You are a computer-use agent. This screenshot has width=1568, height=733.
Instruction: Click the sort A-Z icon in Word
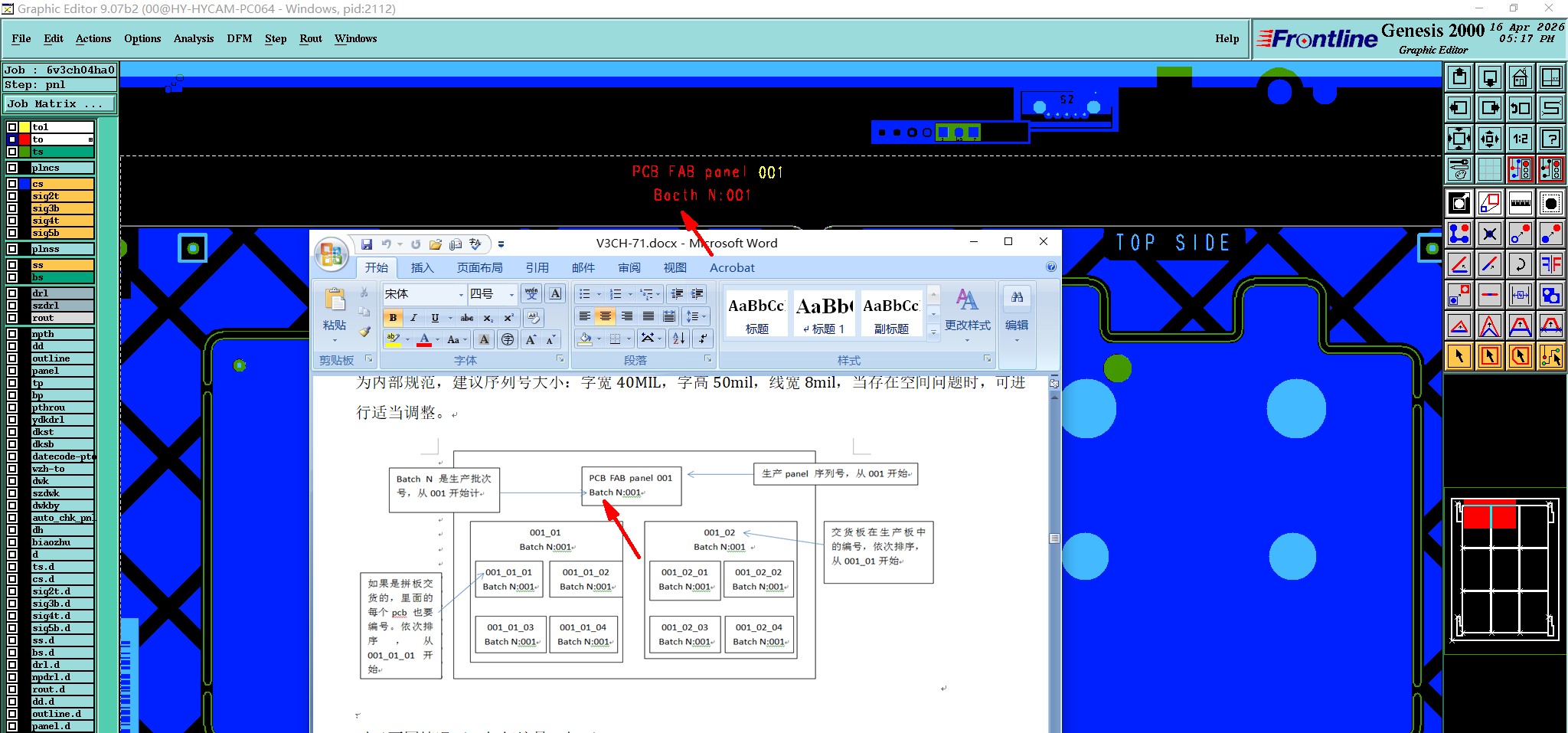tap(678, 338)
